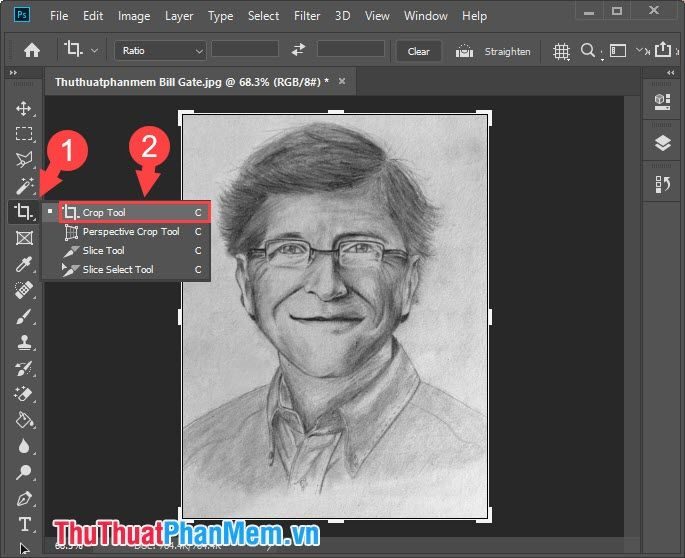
Task: Click the Straighten level icon
Action: [x=464, y=51]
